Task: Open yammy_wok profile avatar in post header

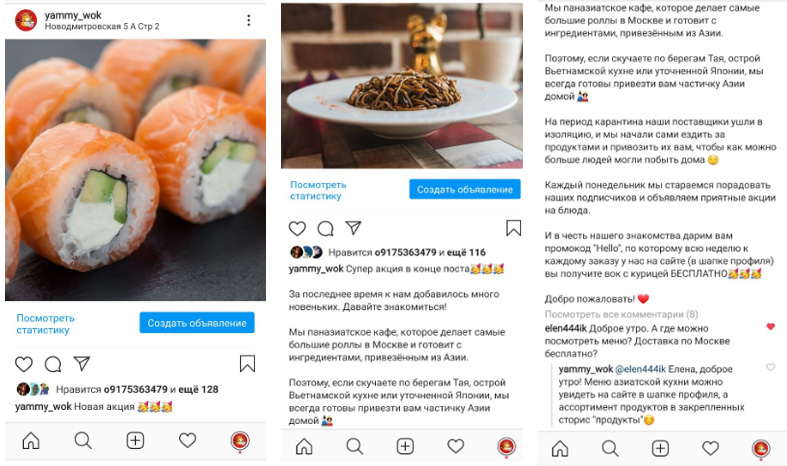Action: click(26, 20)
